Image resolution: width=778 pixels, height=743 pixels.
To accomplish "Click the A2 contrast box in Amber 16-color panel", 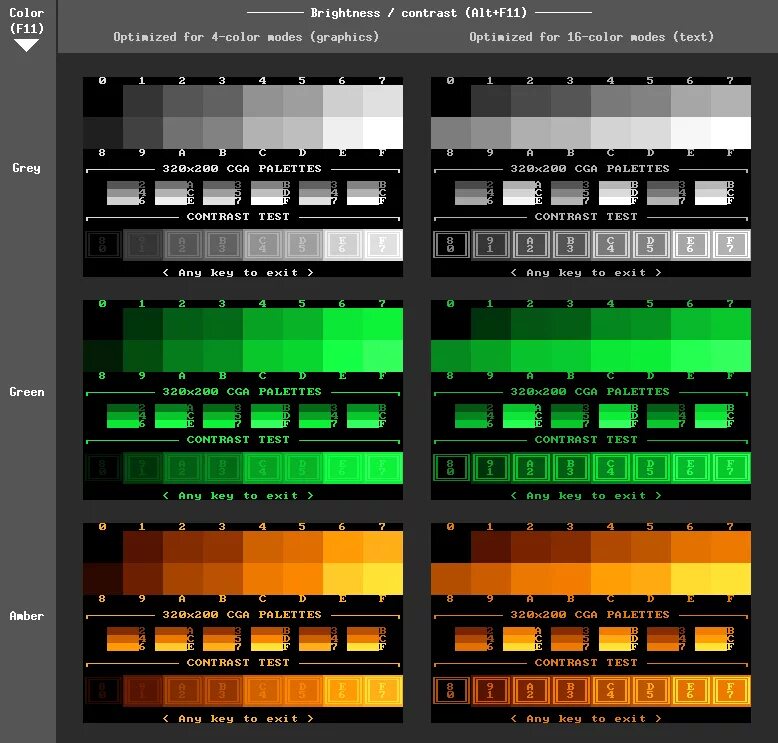I will 530,690.
